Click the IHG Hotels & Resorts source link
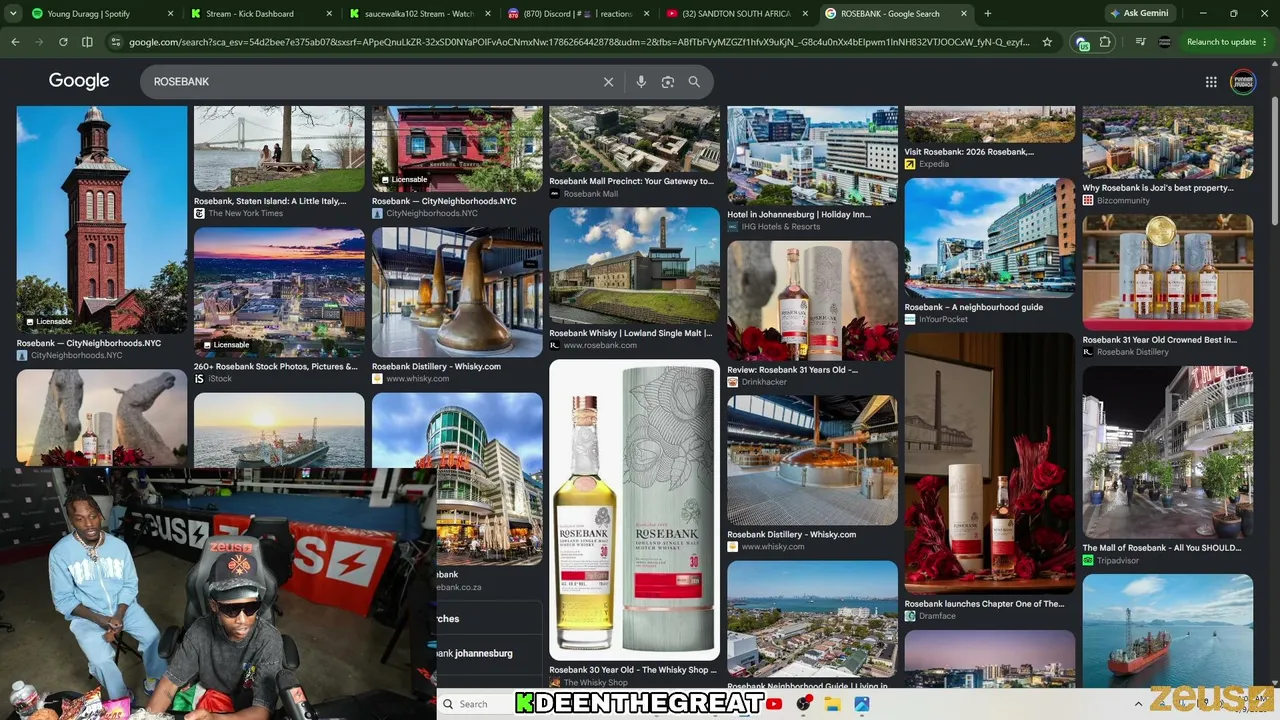This screenshot has width=1280, height=720. click(780, 227)
